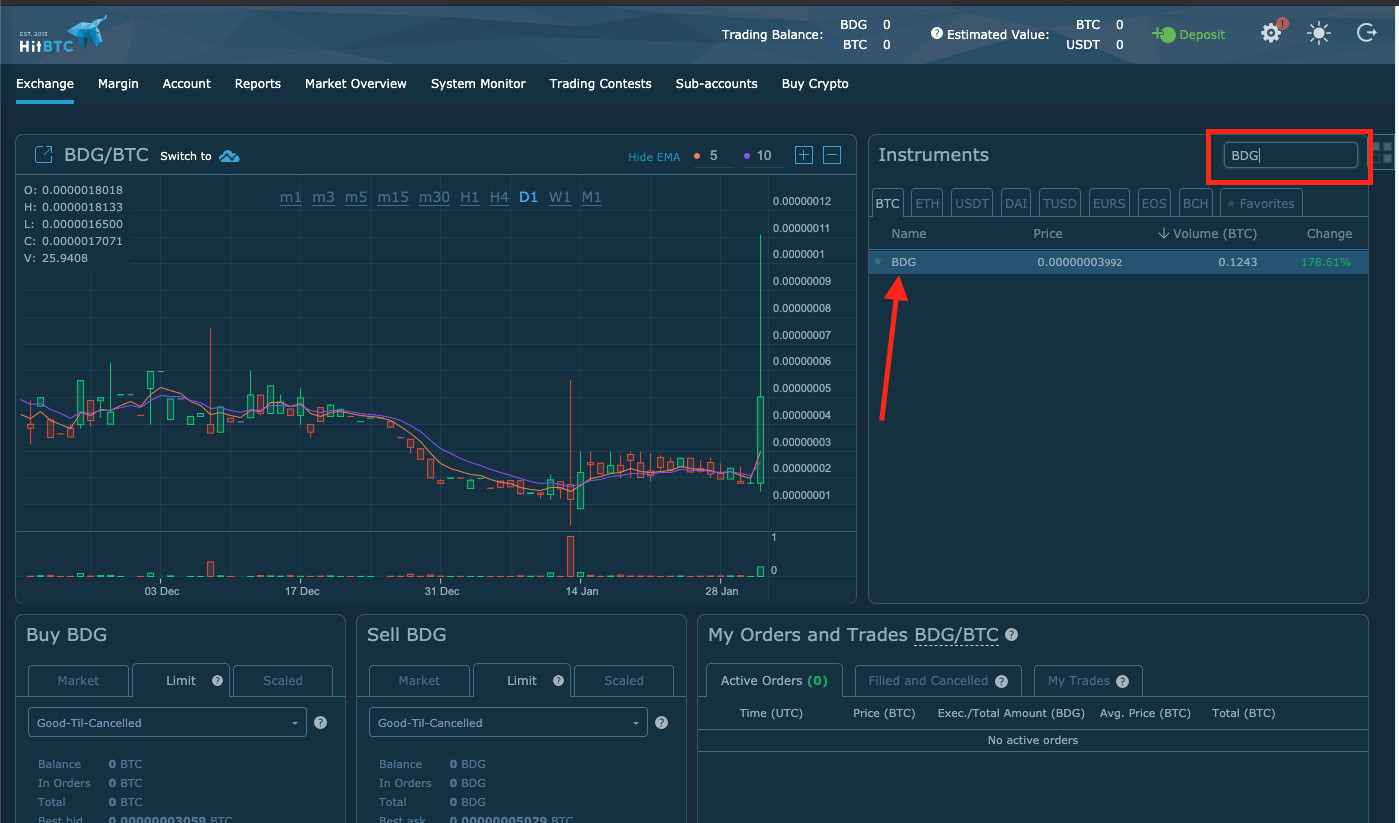This screenshot has width=1399, height=823.
Task: Open Exchange menu
Action: pos(45,84)
